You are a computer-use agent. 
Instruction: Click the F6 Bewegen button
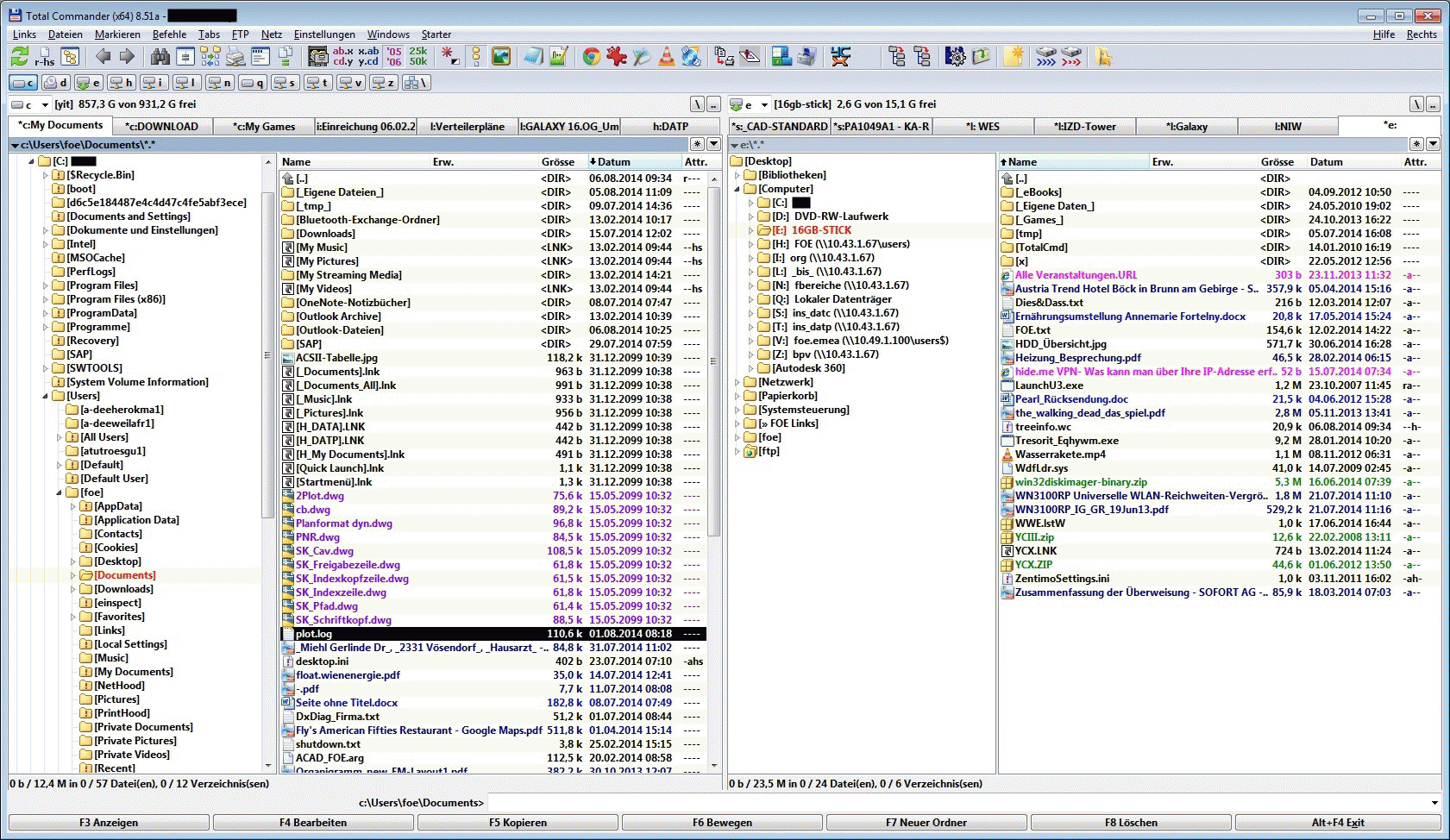722,823
